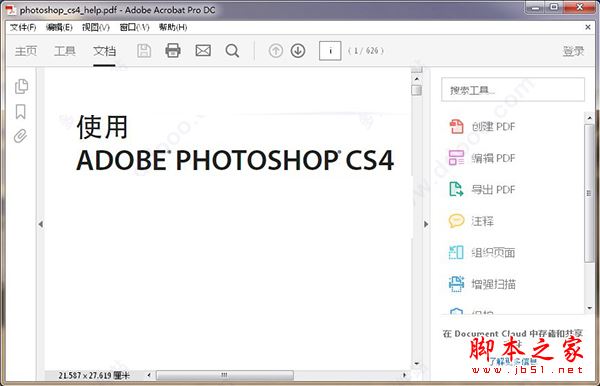
Task: Click document vertical scrollbar down arrow
Action: tap(416, 363)
